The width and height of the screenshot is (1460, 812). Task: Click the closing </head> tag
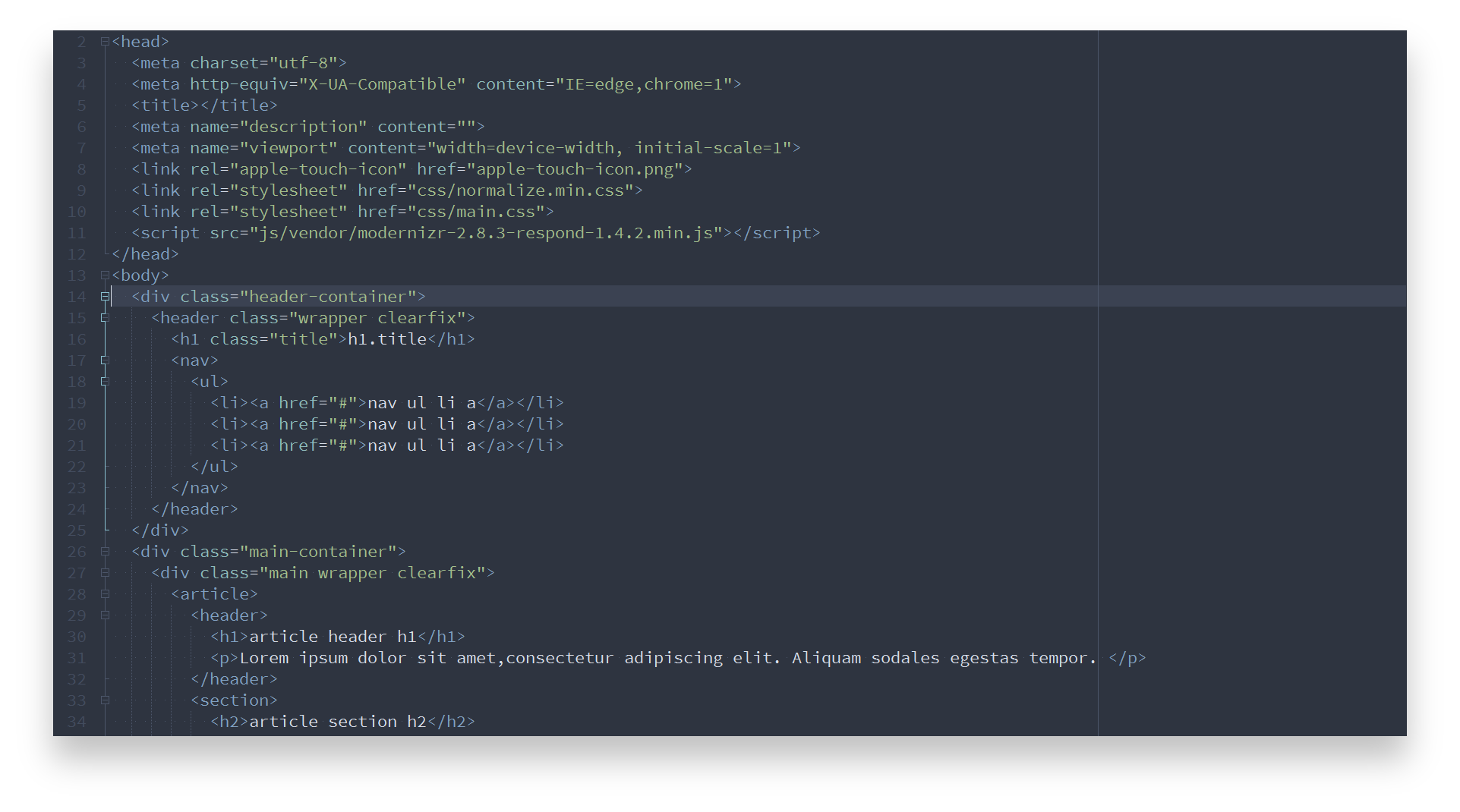click(x=145, y=254)
